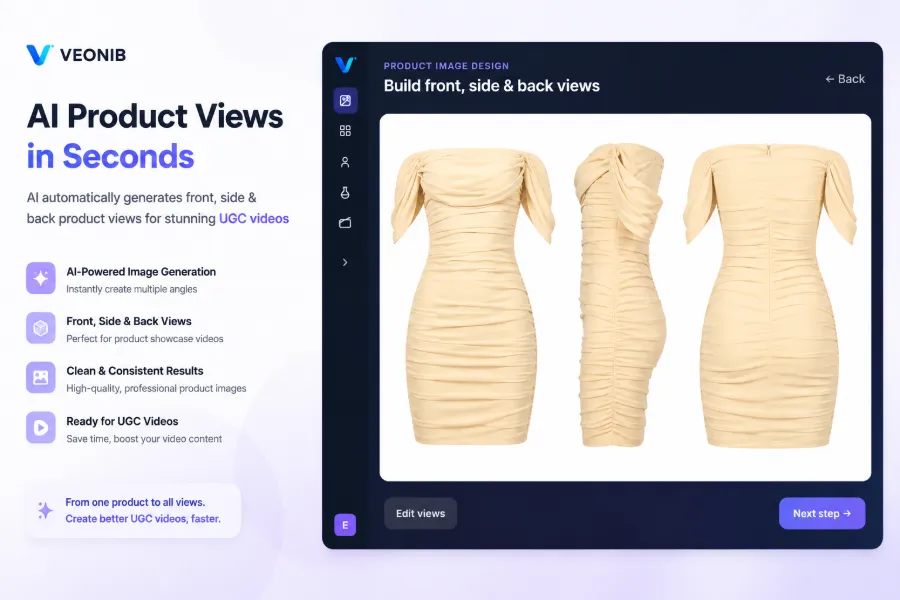The height and width of the screenshot is (600, 900).
Task: Open the product image design sidebar icon
Action: (345, 100)
